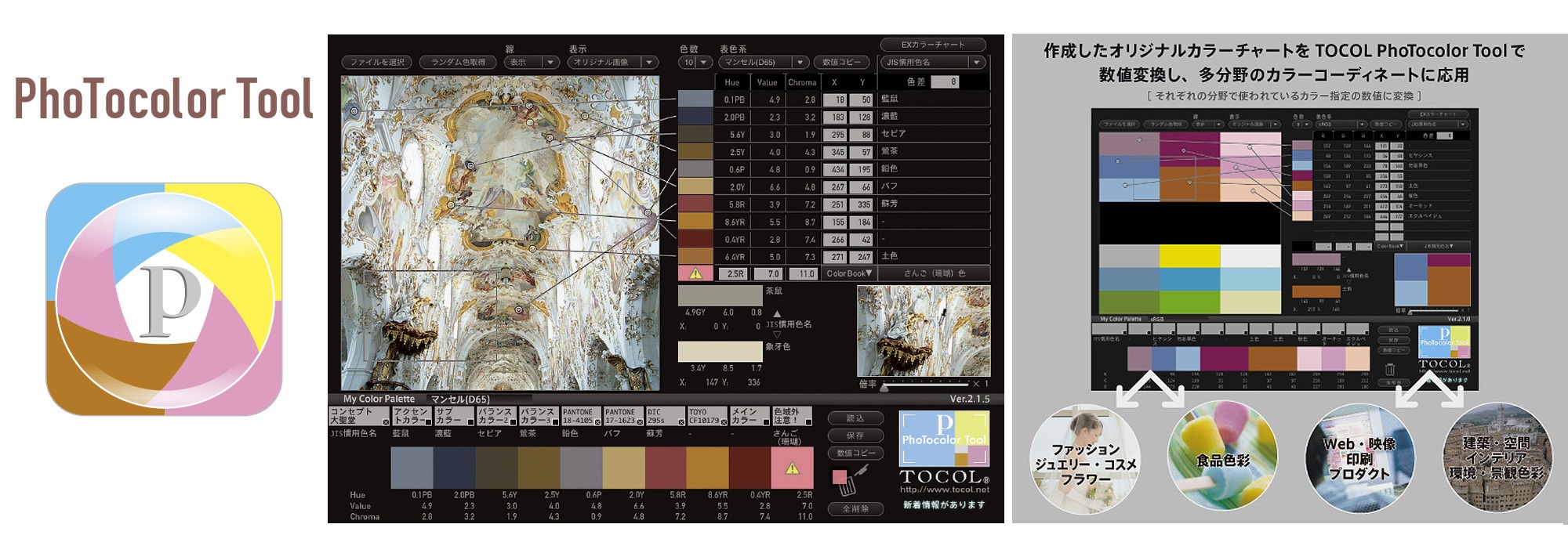Click the 倍率 zoom slider handle
This screenshot has height=535, width=1568.
tap(884, 385)
